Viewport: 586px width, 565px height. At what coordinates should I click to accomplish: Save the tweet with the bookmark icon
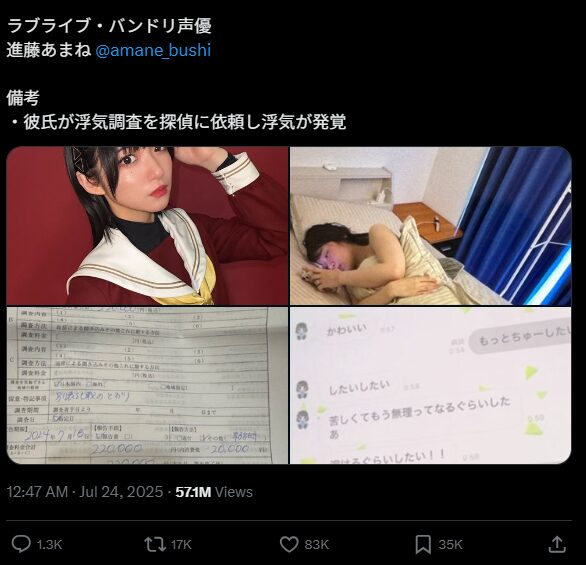click(x=423, y=544)
